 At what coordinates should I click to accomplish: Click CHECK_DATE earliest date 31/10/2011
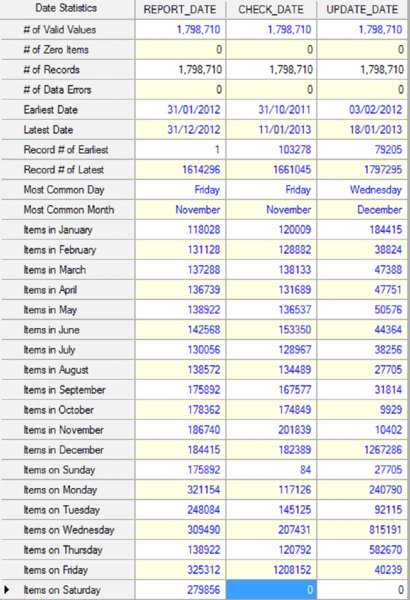284,110
